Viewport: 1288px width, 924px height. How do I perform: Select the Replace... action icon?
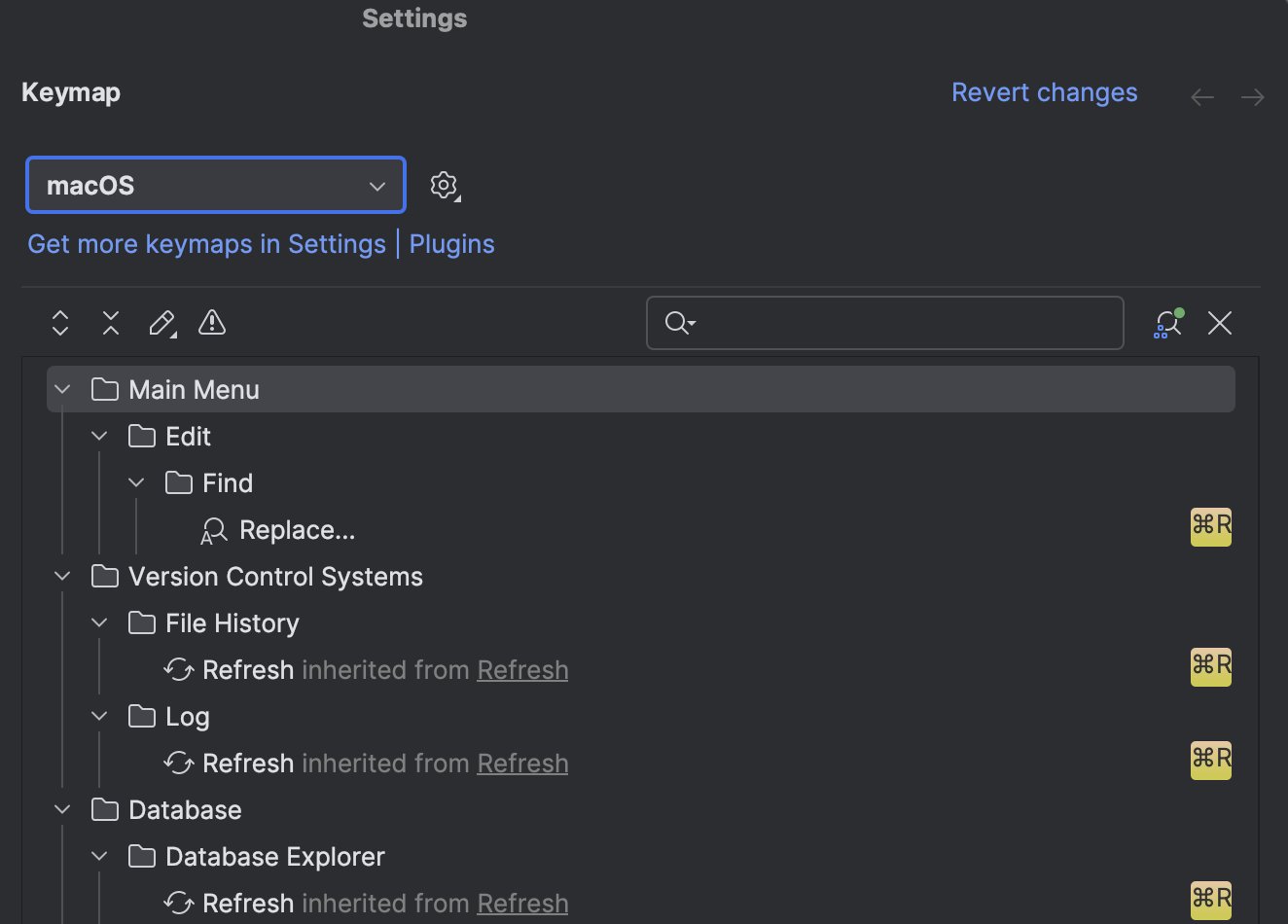[213, 529]
